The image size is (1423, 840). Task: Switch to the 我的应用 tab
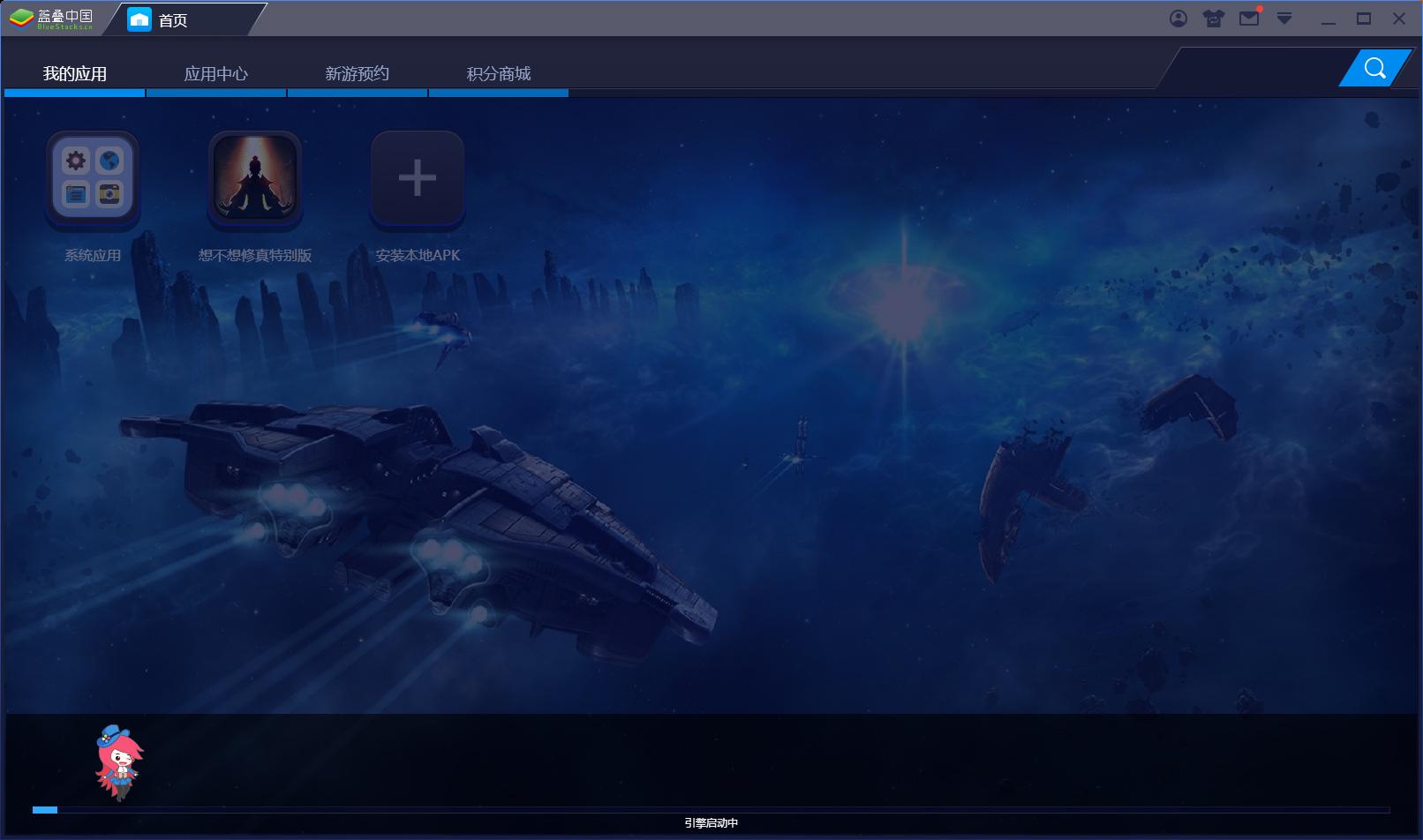[x=75, y=74]
